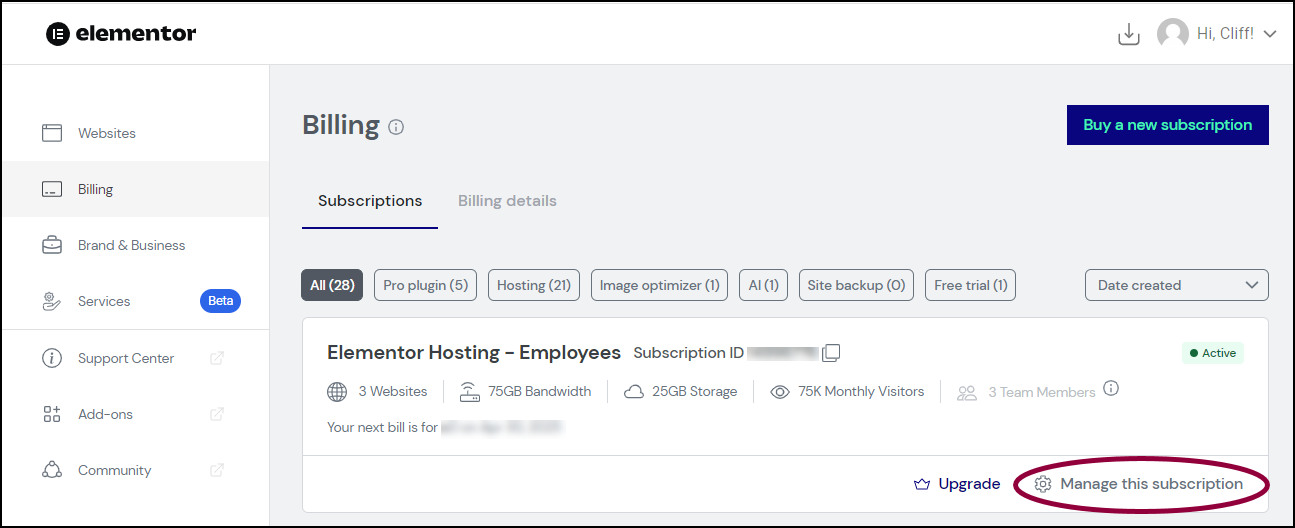
Task: Filter by Pro plugin (5)
Action: point(426,285)
